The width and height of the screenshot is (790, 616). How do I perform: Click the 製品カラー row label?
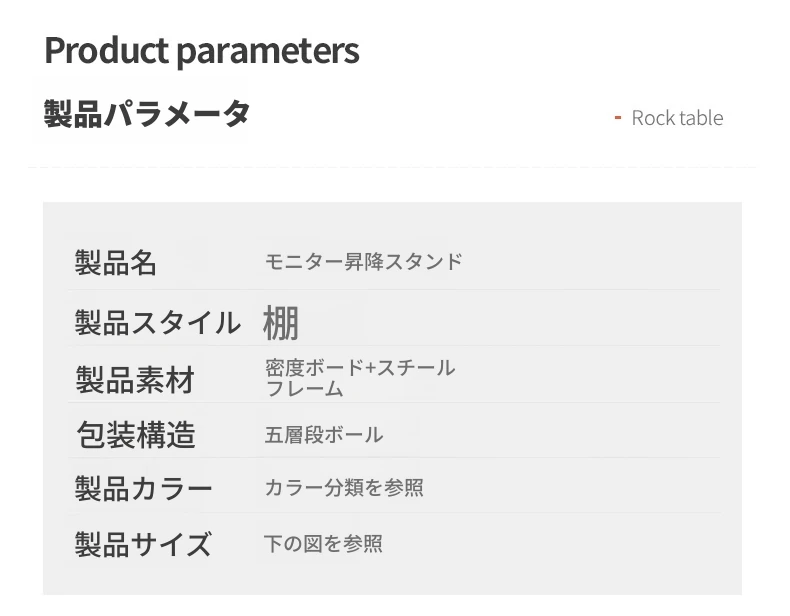point(143,489)
